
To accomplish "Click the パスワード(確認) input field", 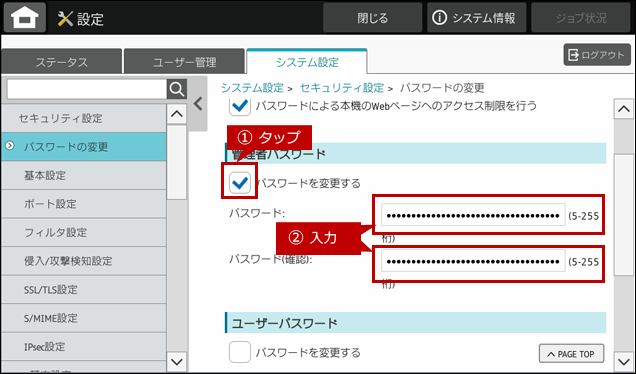I will 473,261.
